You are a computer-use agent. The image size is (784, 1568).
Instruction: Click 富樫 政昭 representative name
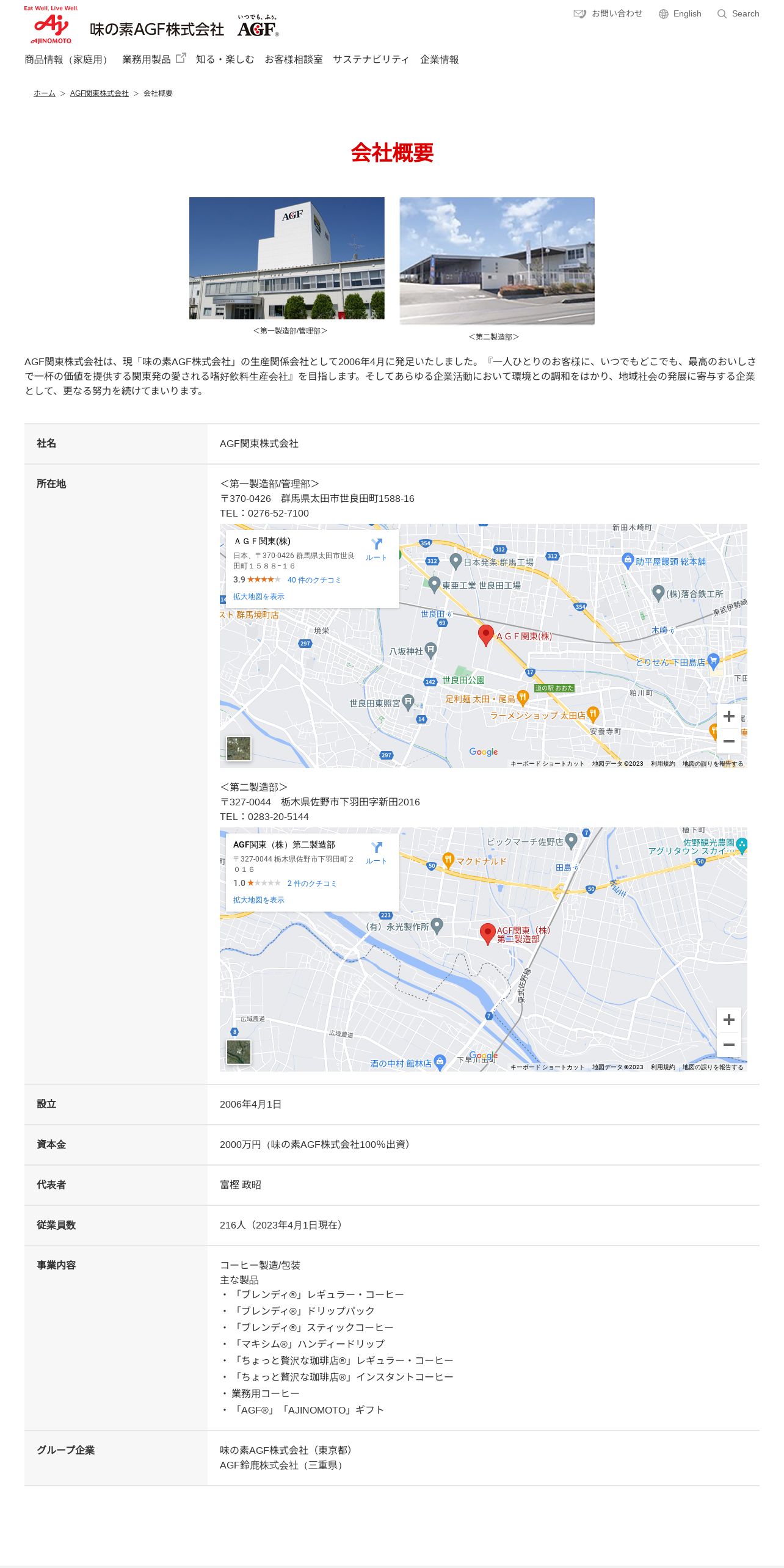click(x=241, y=1185)
